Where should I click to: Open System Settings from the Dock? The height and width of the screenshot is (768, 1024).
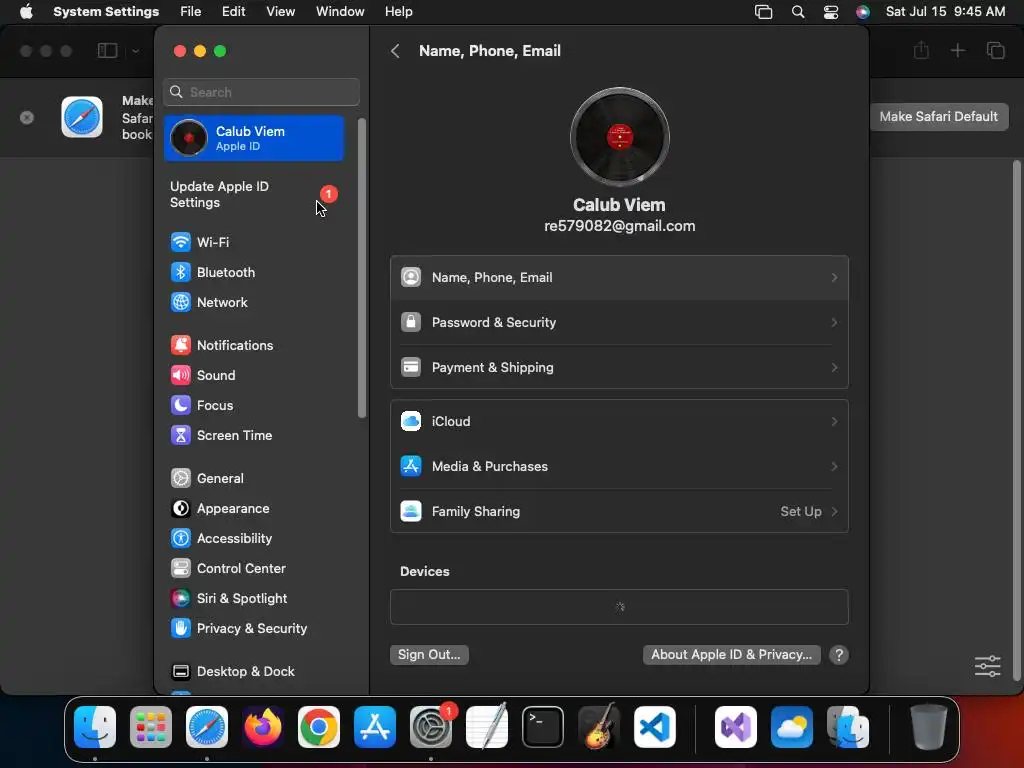tap(431, 727)
